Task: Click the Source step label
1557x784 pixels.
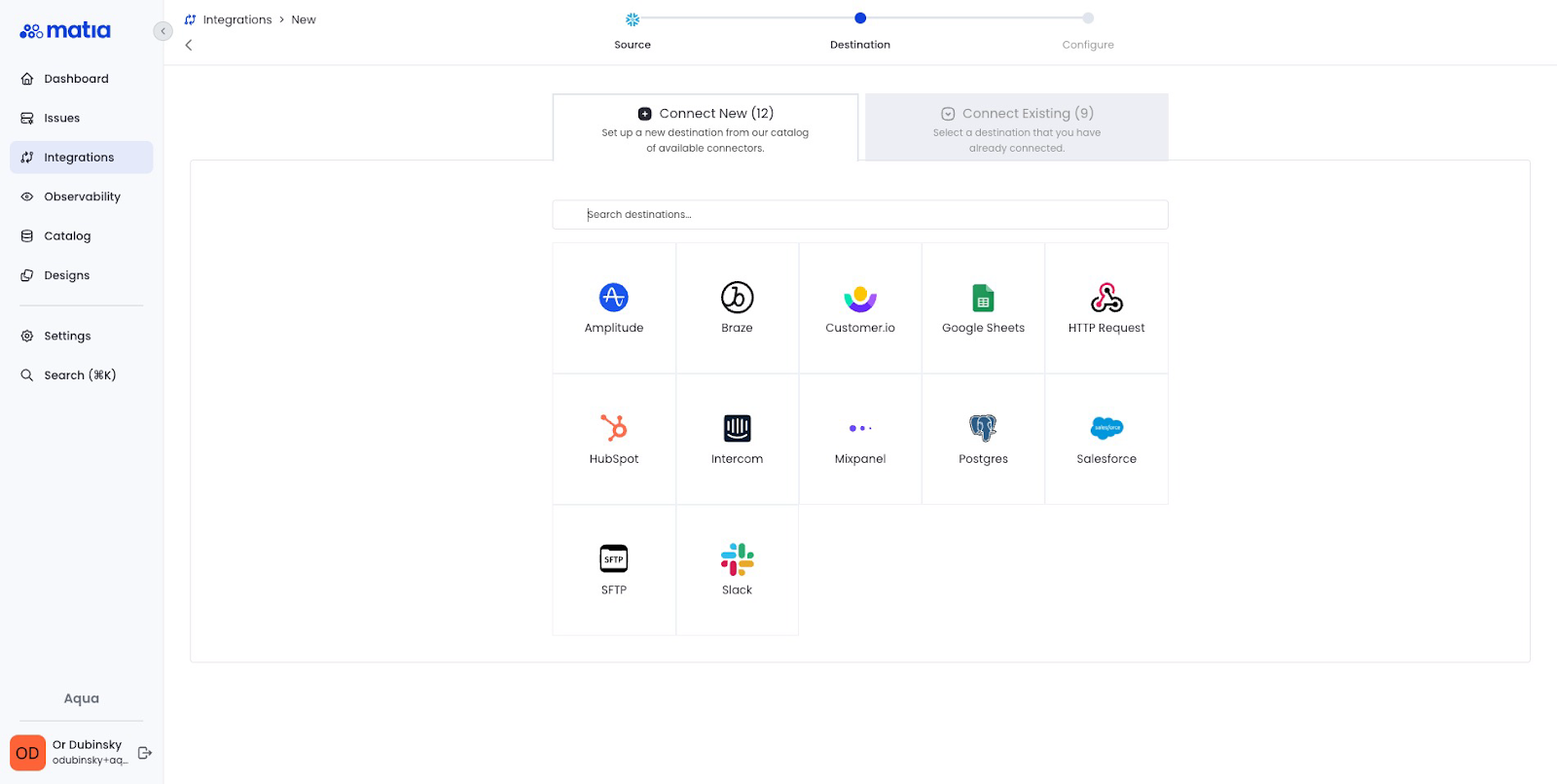Action: tap(633, 45)
